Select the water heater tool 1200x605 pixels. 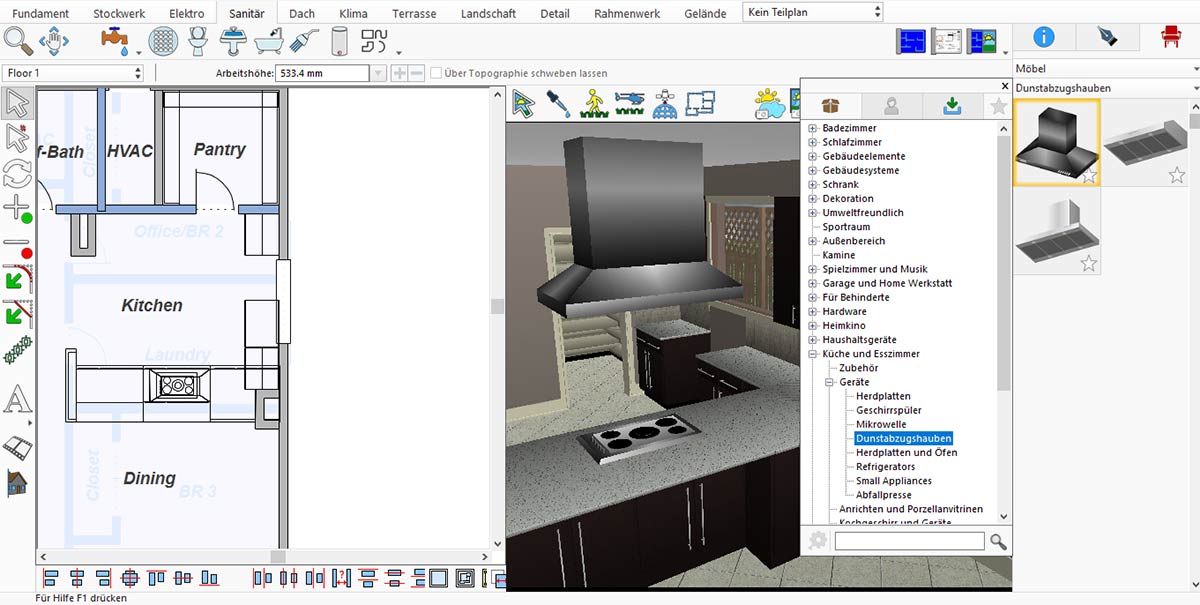pos(340,41)
